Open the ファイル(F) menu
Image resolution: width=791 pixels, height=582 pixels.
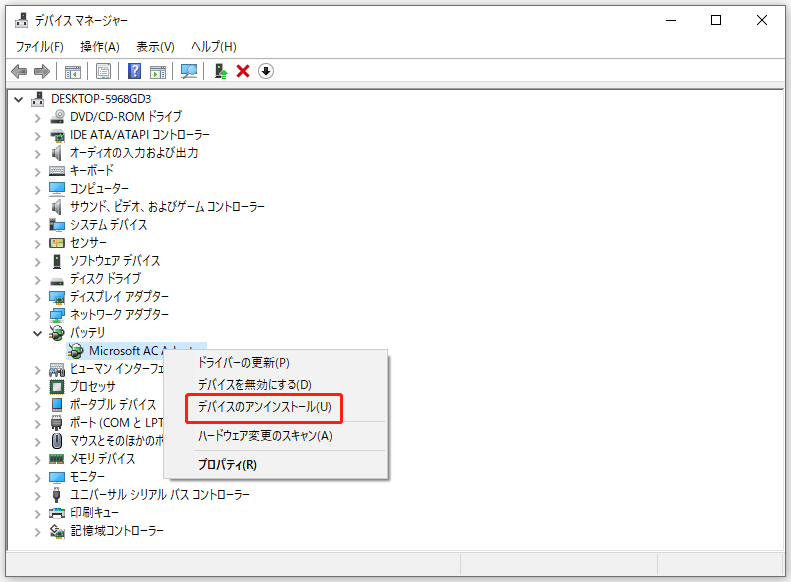(39, 47)
